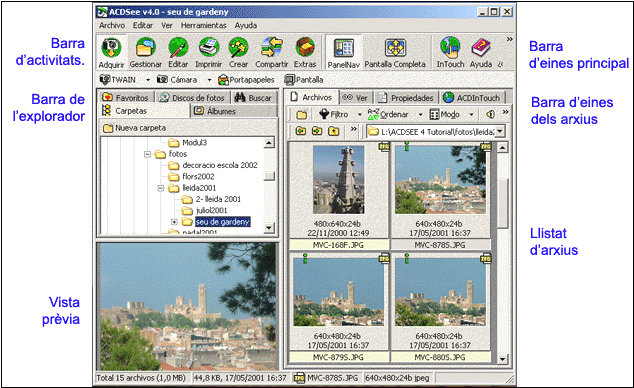Click the back folder navigation icon
Viewport: 634px width, 388px height.
[x=300, y=131]
